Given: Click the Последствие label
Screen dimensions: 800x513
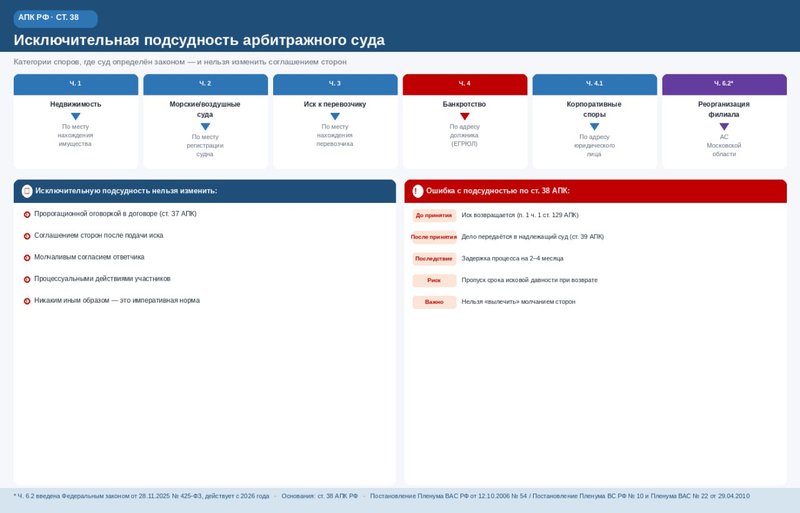Looking at the screenshot, I should (434, 259).
